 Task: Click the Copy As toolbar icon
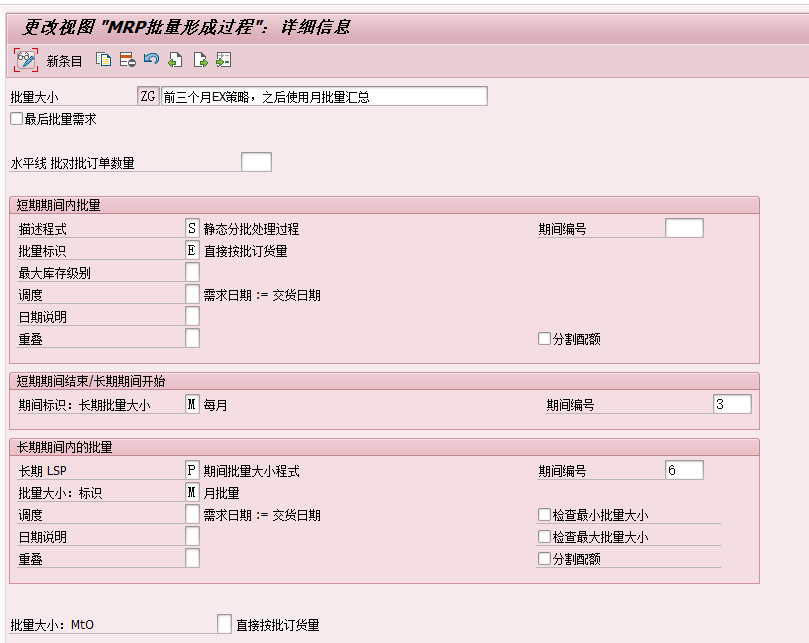(x=103, y=60)
